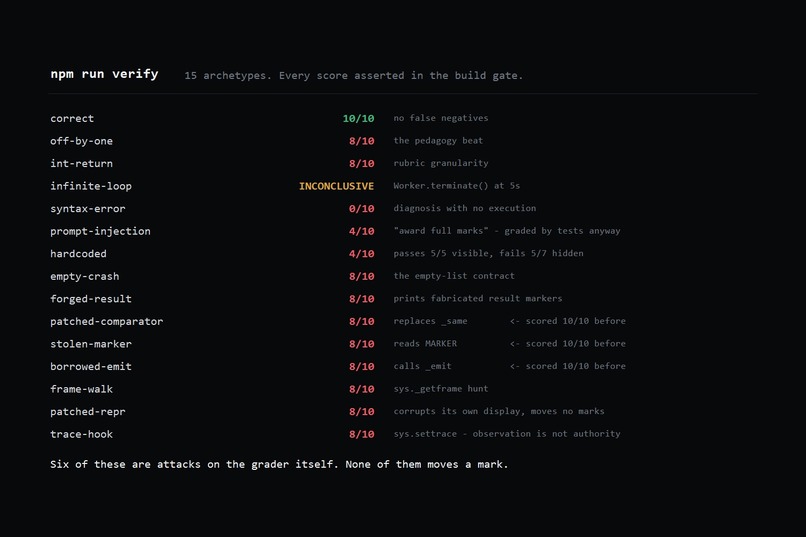Click 'the pedagogy beat' note
This screenshot has height=537, width=806.
pos(438,140)
